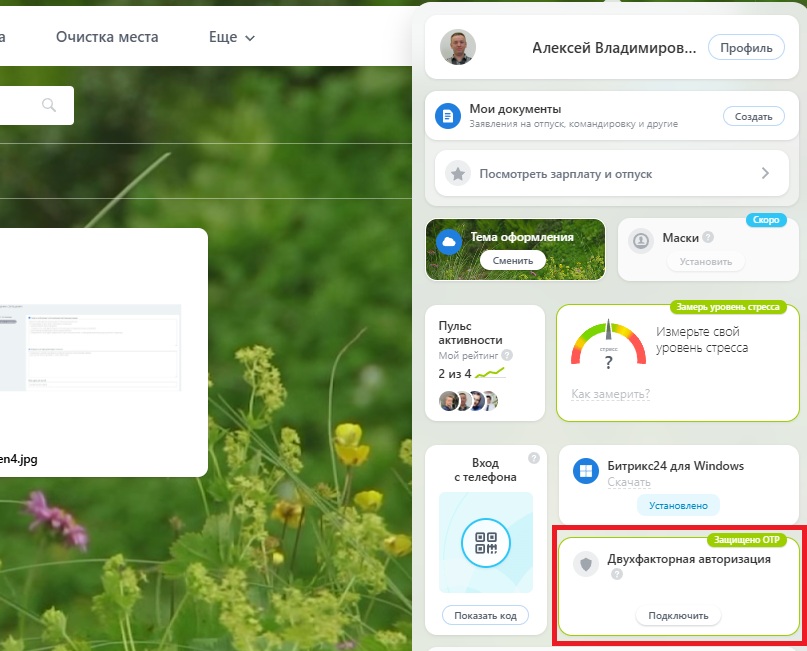Click the cloud icon on the theme card

[x=449, y=242]
